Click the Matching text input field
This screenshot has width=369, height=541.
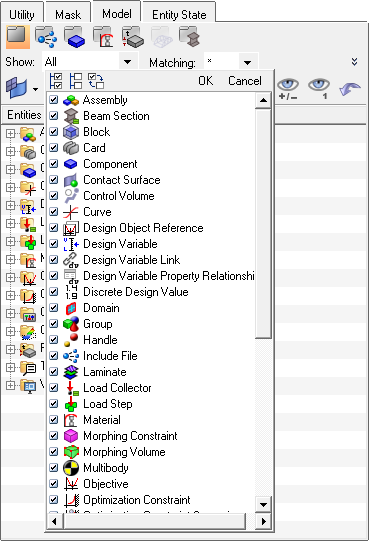coord(221,62)
